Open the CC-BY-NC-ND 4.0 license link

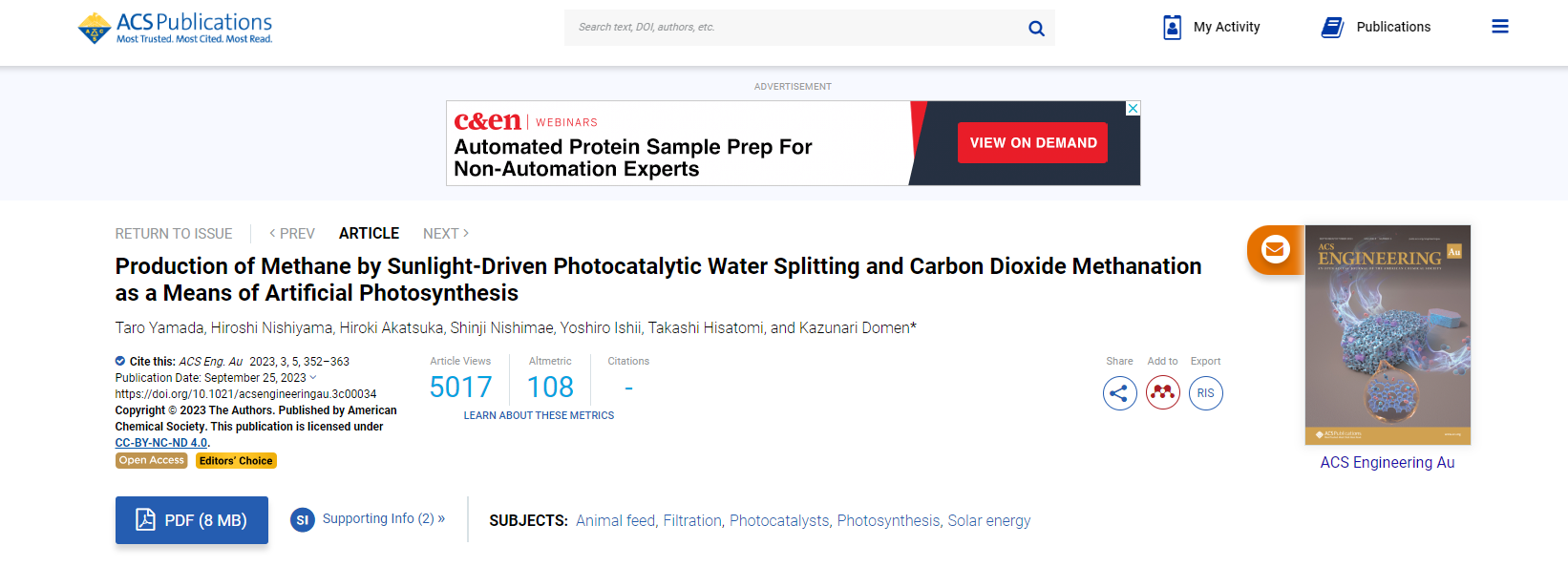(x=161, y=443)
